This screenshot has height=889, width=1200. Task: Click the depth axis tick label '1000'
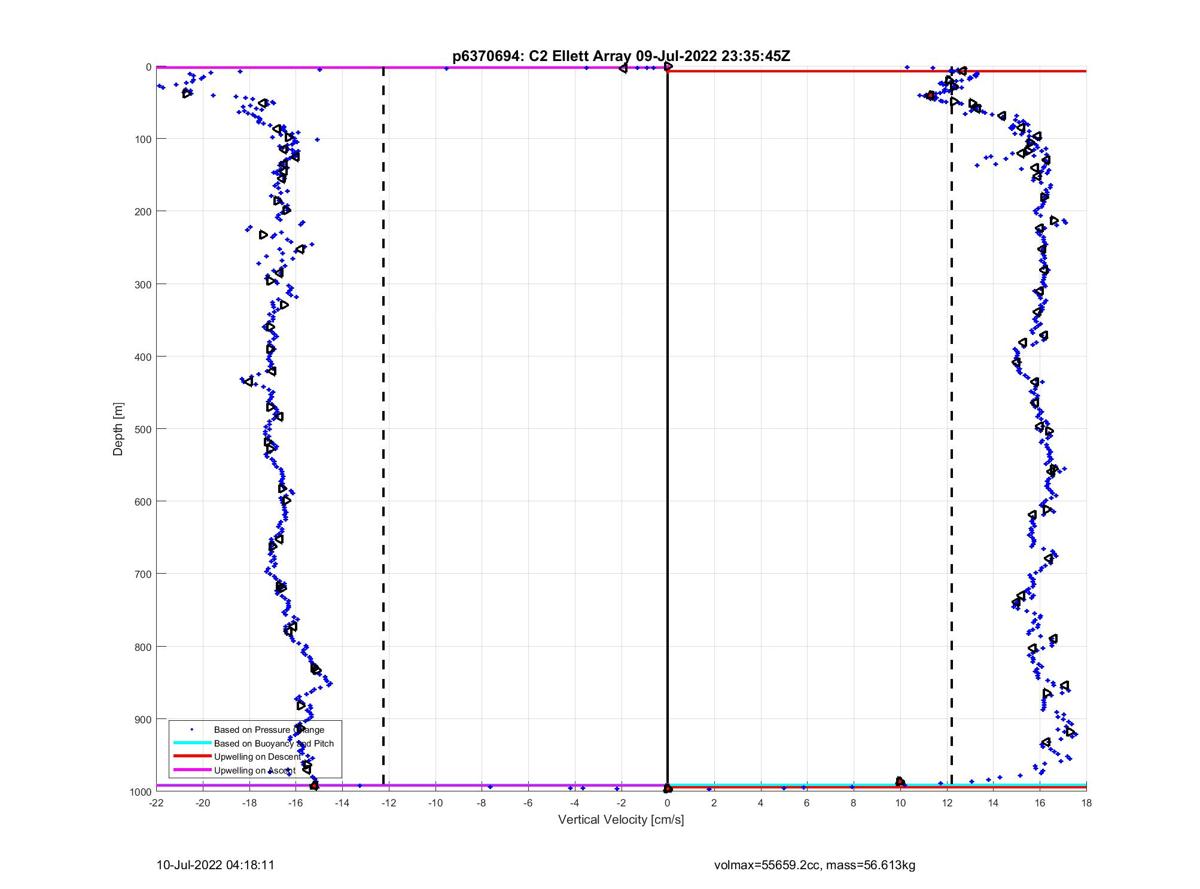(139, 791)
